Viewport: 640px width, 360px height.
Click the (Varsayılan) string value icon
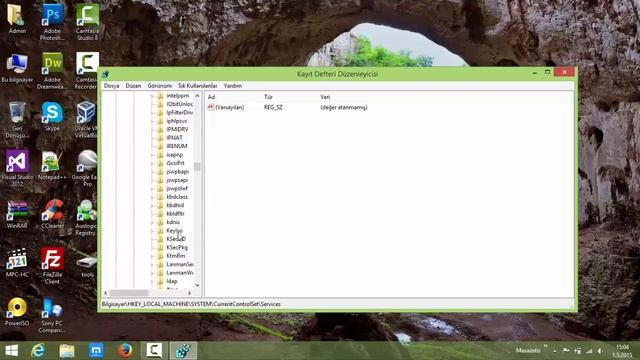[211, 107]
